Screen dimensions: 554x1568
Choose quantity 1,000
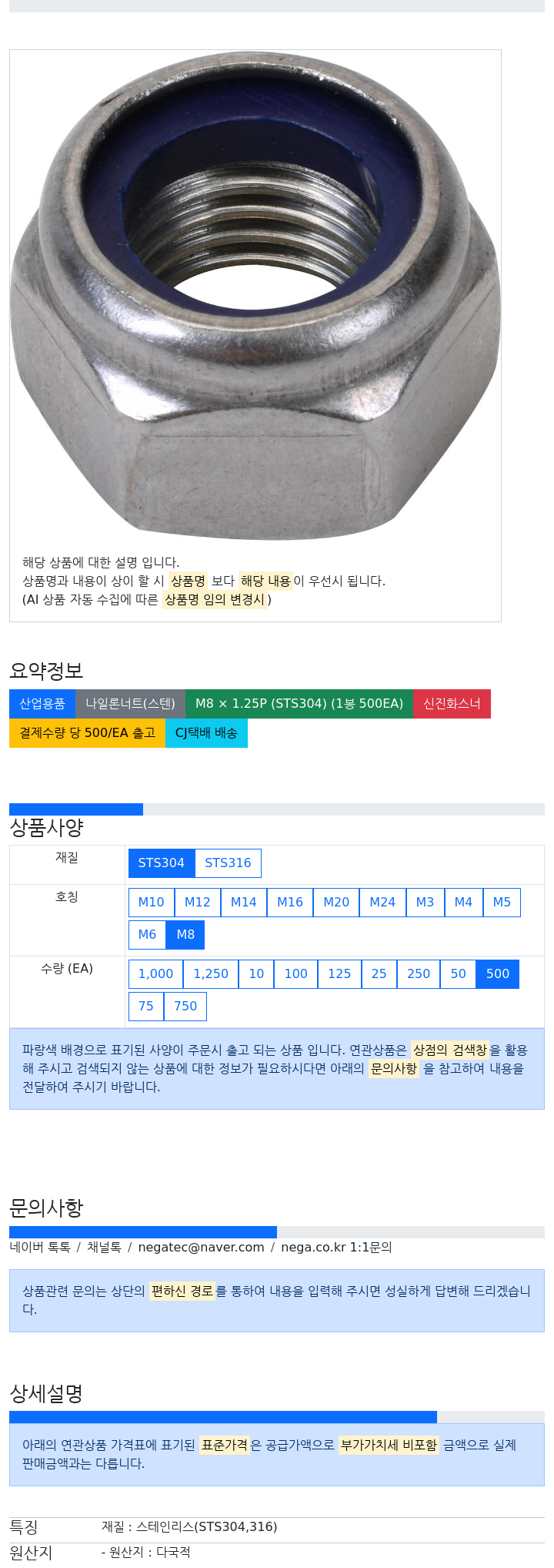point(156,974)
